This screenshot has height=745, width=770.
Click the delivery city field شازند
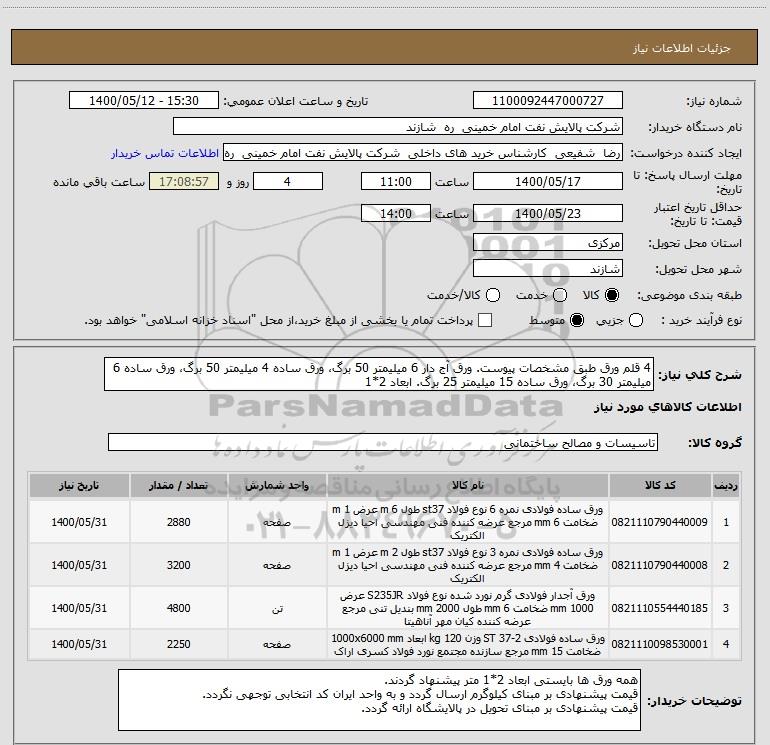[548, 268]
